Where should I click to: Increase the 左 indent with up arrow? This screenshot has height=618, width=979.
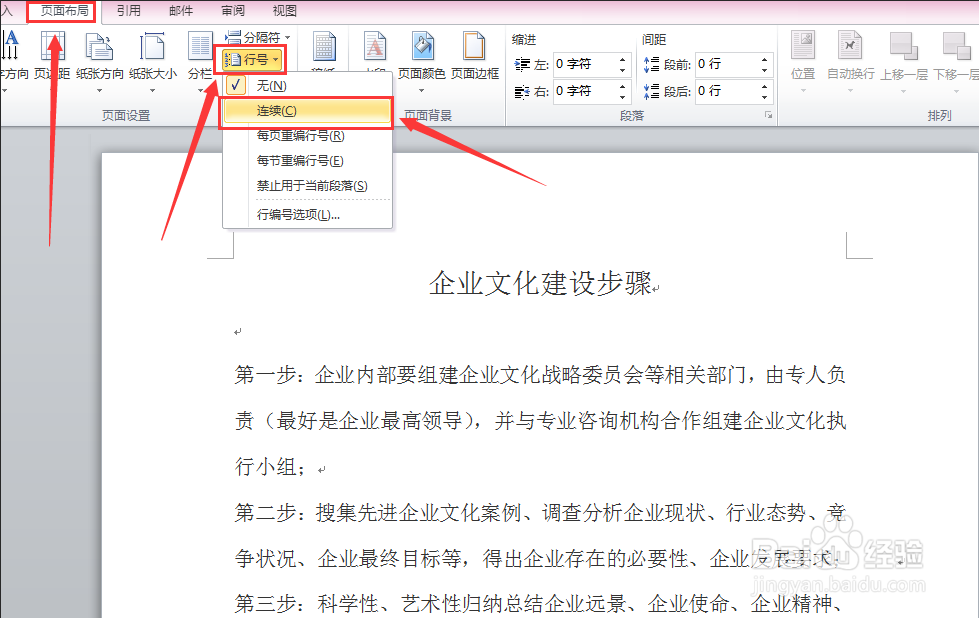pyautogui.click(x=622, y=59)
